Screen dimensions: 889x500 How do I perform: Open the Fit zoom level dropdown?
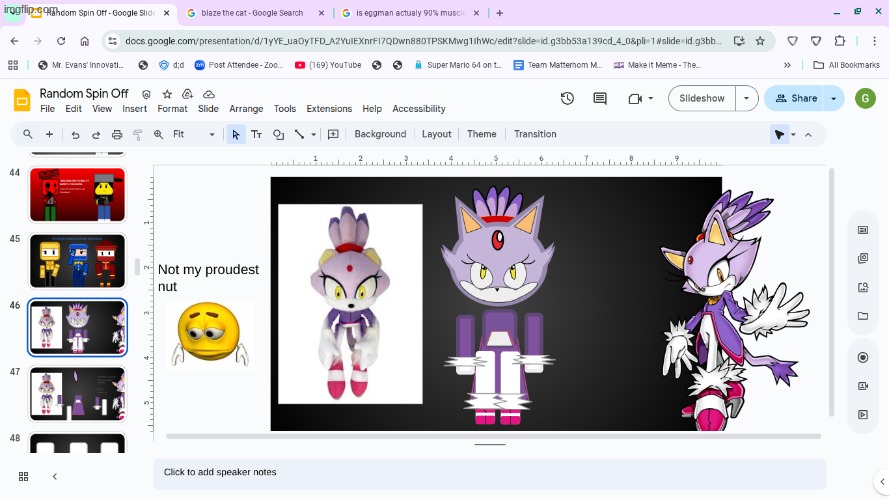[x=193, y=134]
